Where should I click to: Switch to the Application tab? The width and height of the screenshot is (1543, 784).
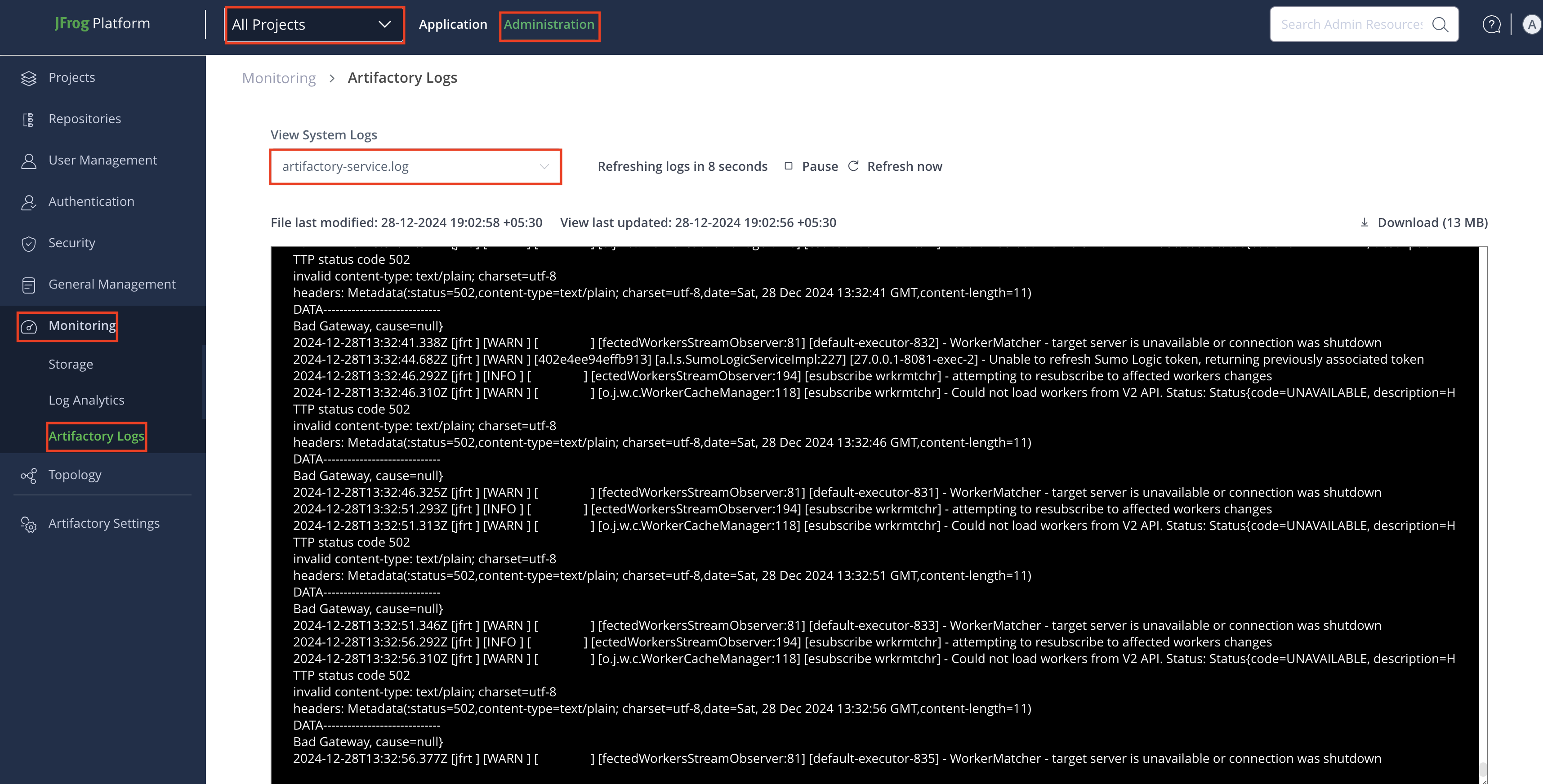click(x=453, y=25)
